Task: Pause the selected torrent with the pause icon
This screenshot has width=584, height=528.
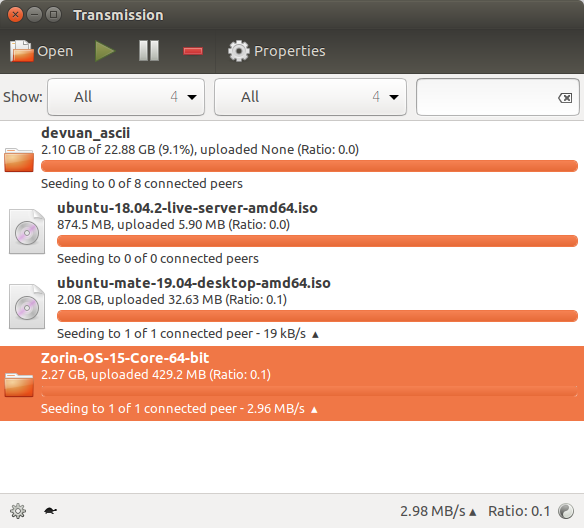Action: pos(149,51)
